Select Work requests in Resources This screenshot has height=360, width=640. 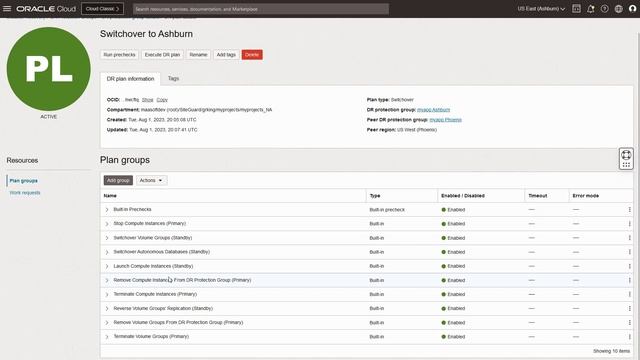tap(25, 193)
